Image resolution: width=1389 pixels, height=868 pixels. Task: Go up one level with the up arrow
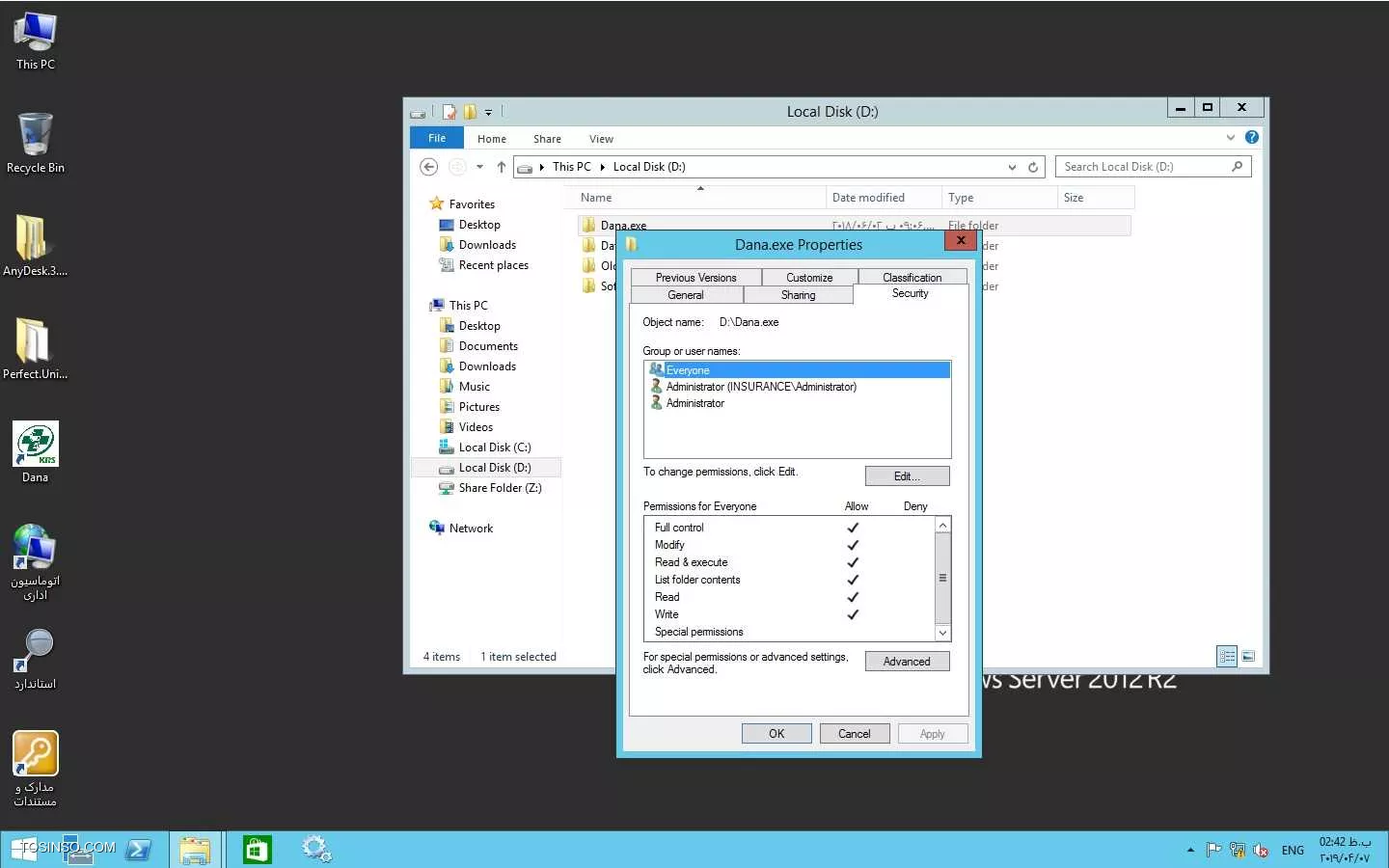[x=502, y=167]
